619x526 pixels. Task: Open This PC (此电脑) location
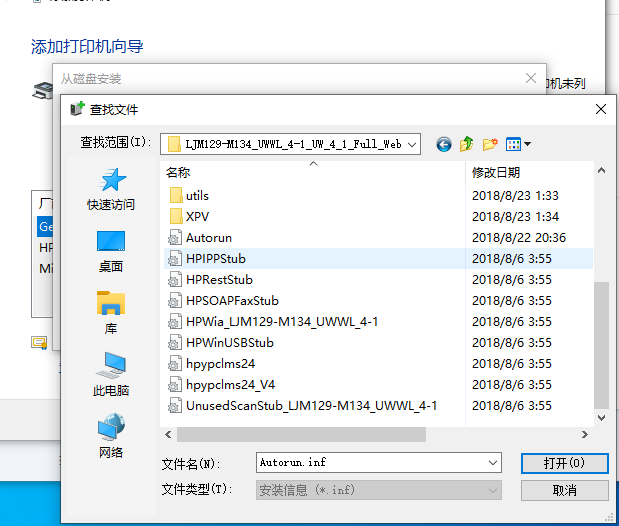[111, 374]
